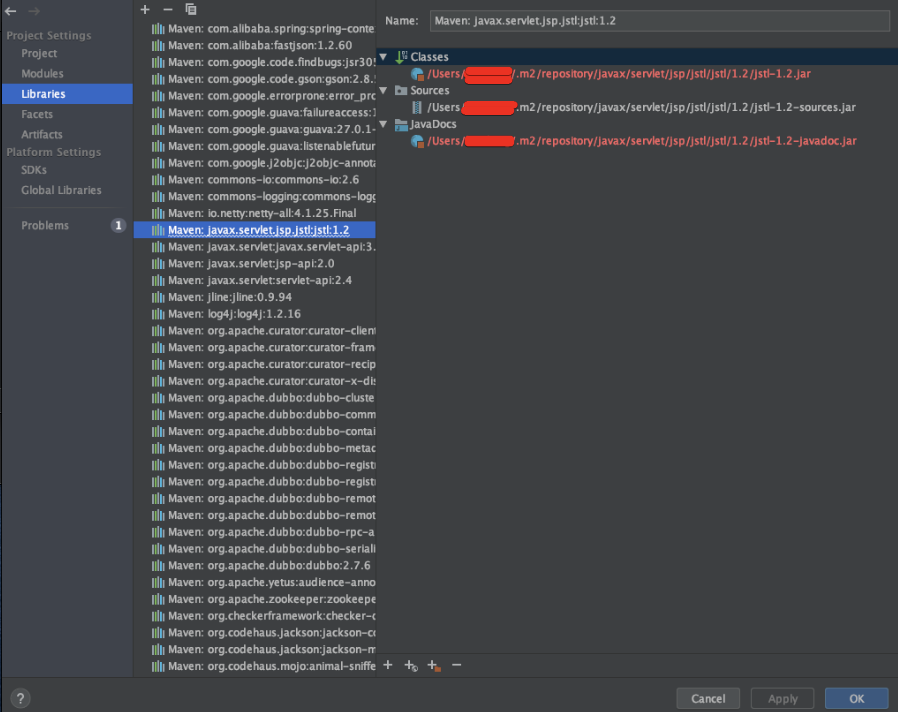898x712 pixels.
Task: Remove selected root with minus icon below tree
Action: click(x=456, y=664)
